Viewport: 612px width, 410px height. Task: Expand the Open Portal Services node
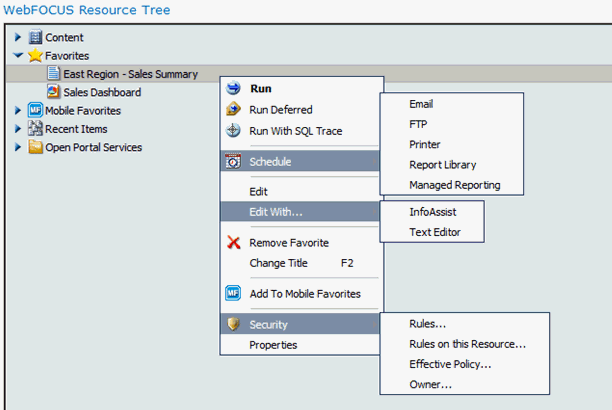(x=18, y=147)
